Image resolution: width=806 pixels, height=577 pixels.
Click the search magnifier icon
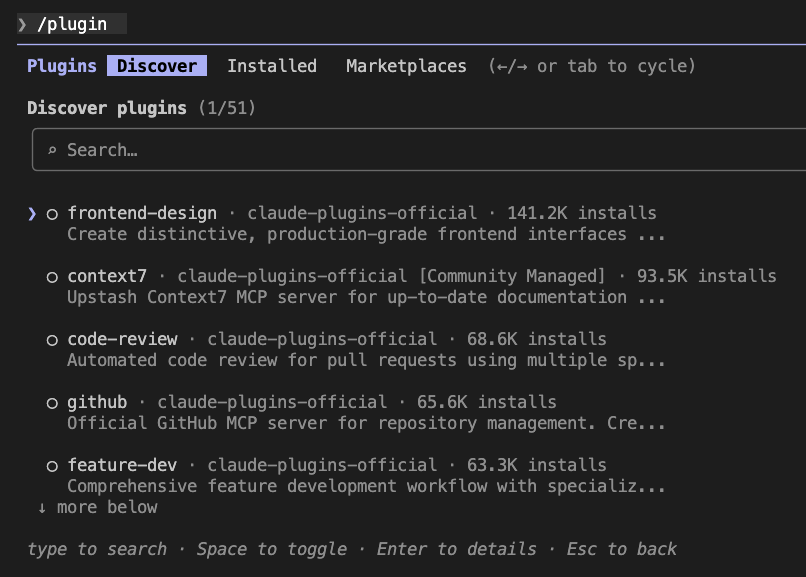[x=52, y=150]
